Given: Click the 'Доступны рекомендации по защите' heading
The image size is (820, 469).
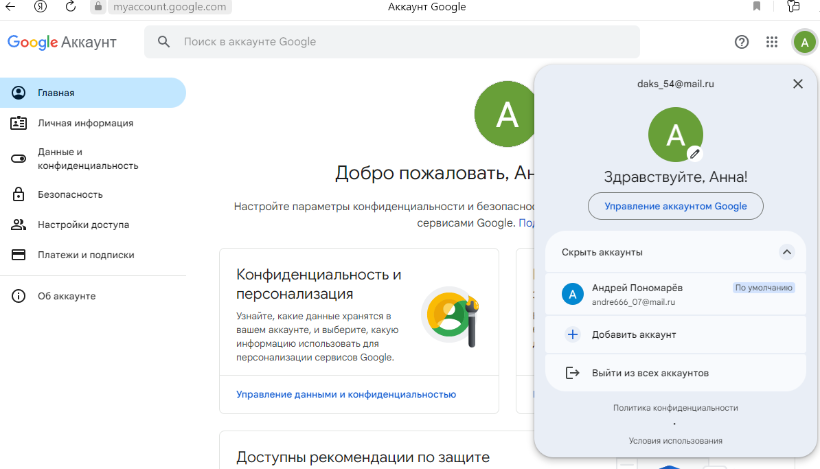Looking at the screenshot, I should click(363, 457).
